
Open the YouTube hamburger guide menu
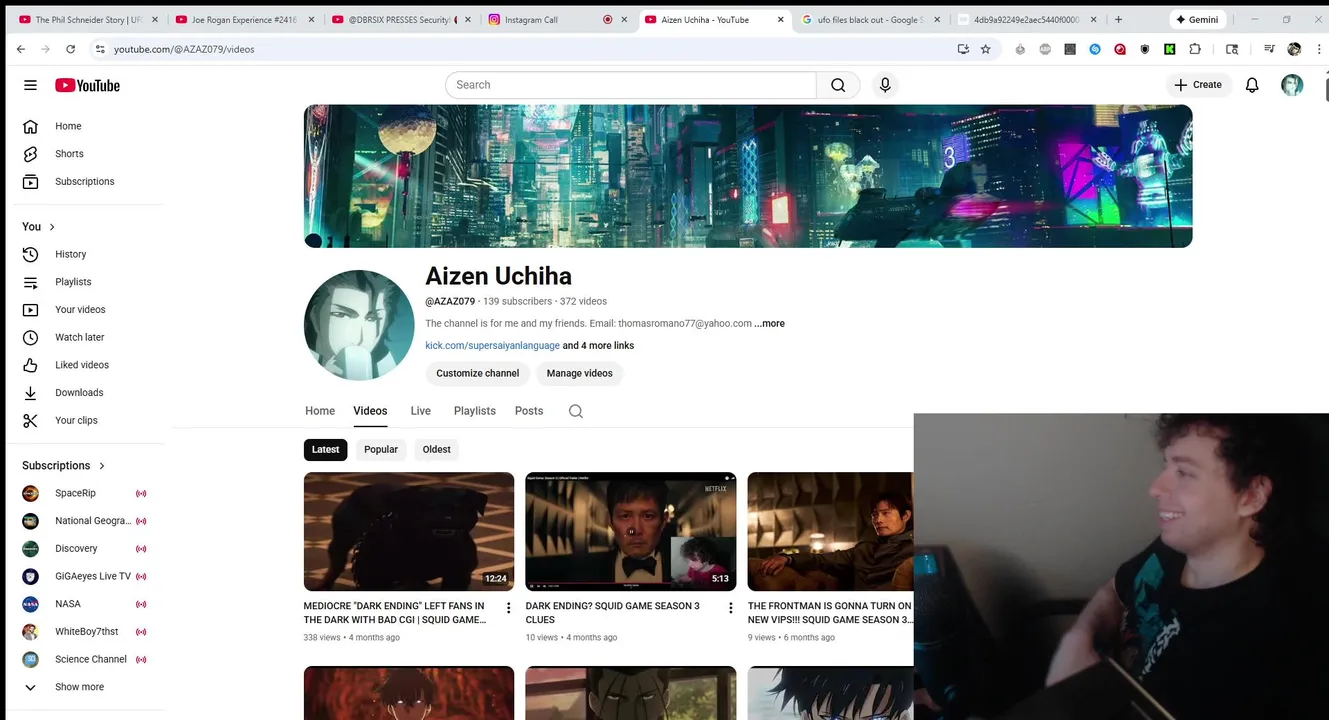point(30,85)
